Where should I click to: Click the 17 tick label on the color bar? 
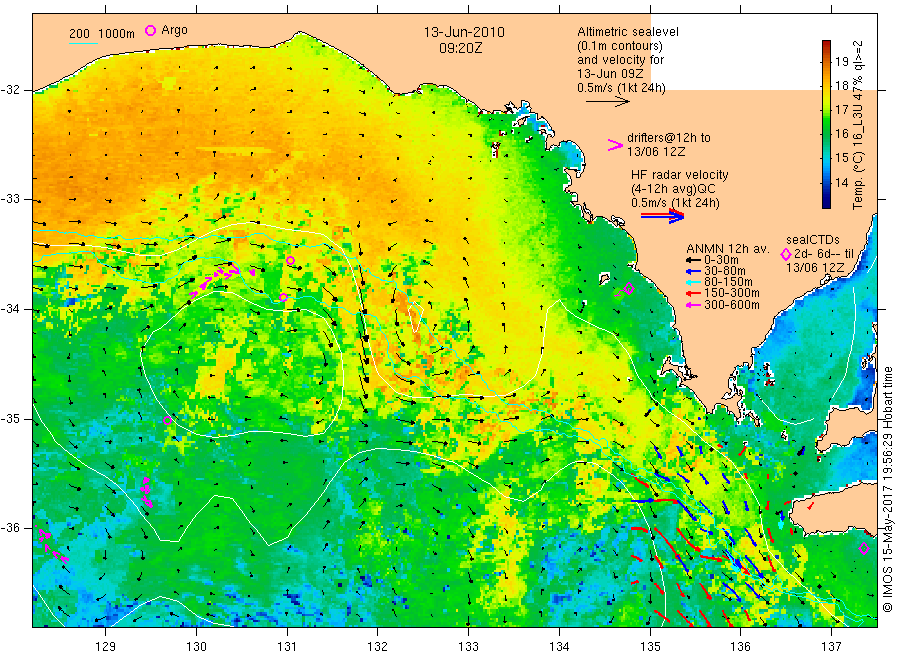pos(841,109)
